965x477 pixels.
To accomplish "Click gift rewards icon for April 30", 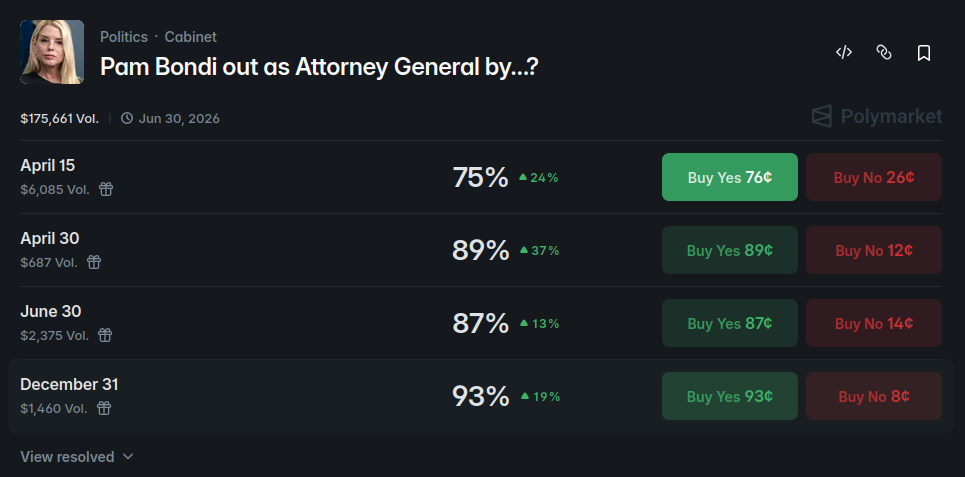I will click(94, 262).
